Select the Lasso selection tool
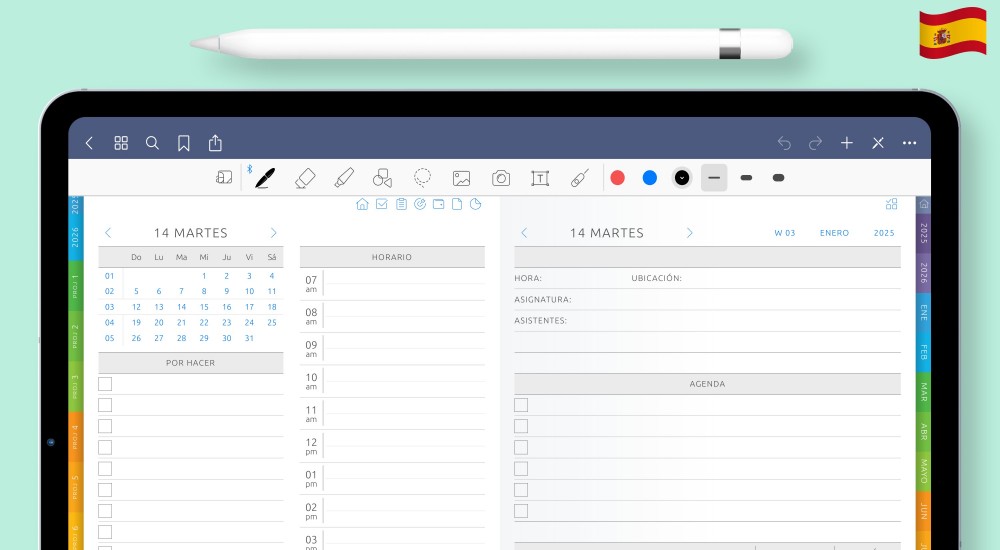The width and height of the screenshot is (1000, 550). pyautogui.click(x=422, y=178)
